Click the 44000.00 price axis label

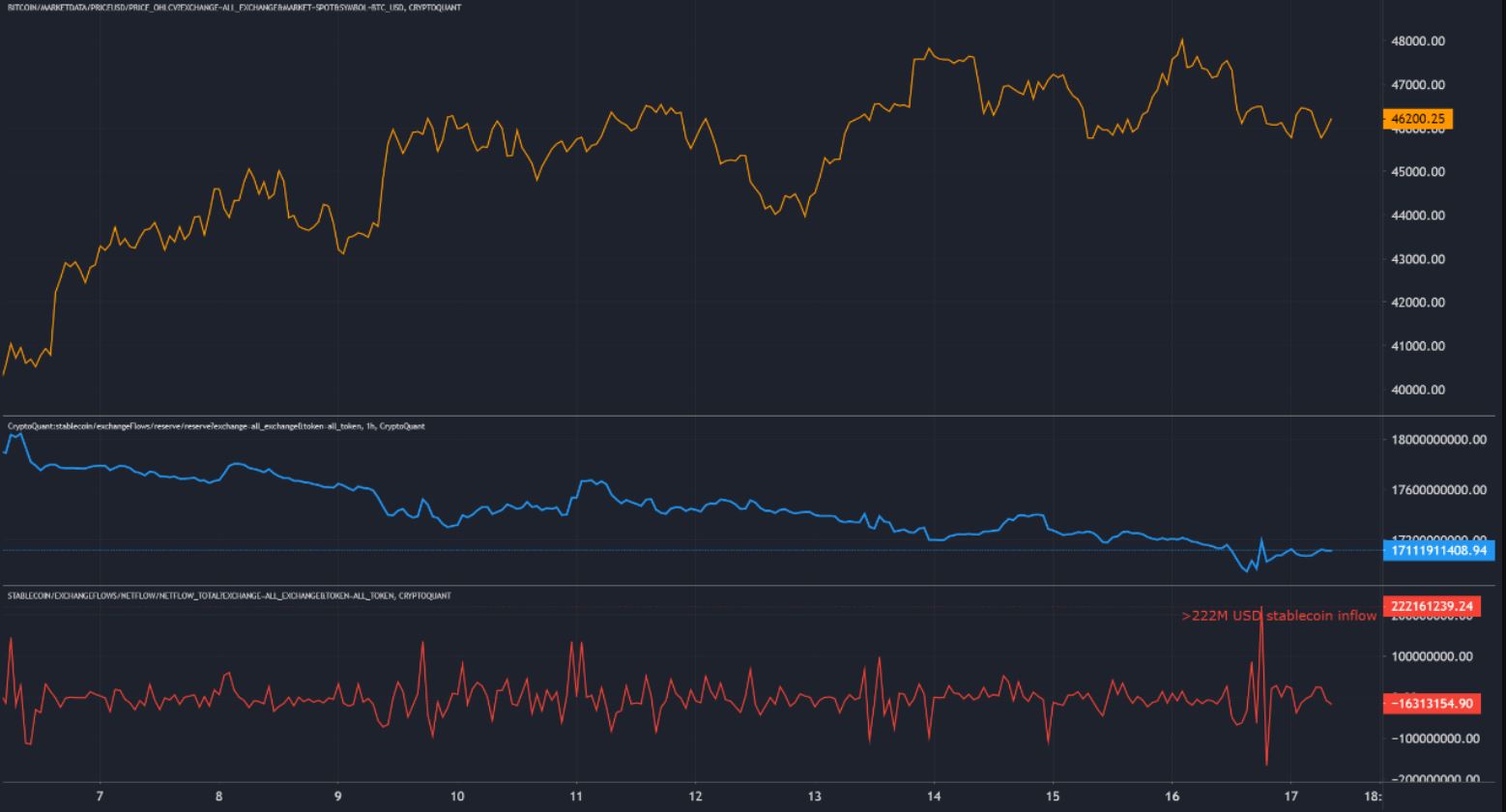(x=1418, y=216)
